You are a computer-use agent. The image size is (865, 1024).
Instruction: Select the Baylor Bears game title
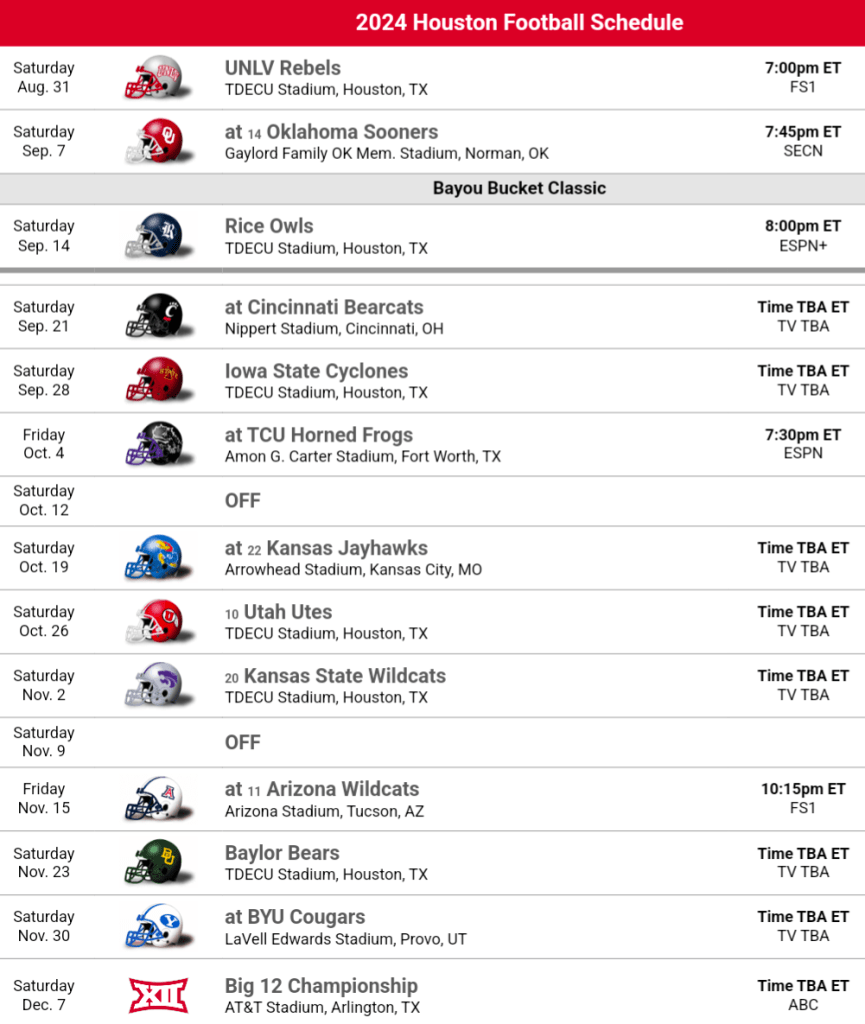(x=282, y=853)
